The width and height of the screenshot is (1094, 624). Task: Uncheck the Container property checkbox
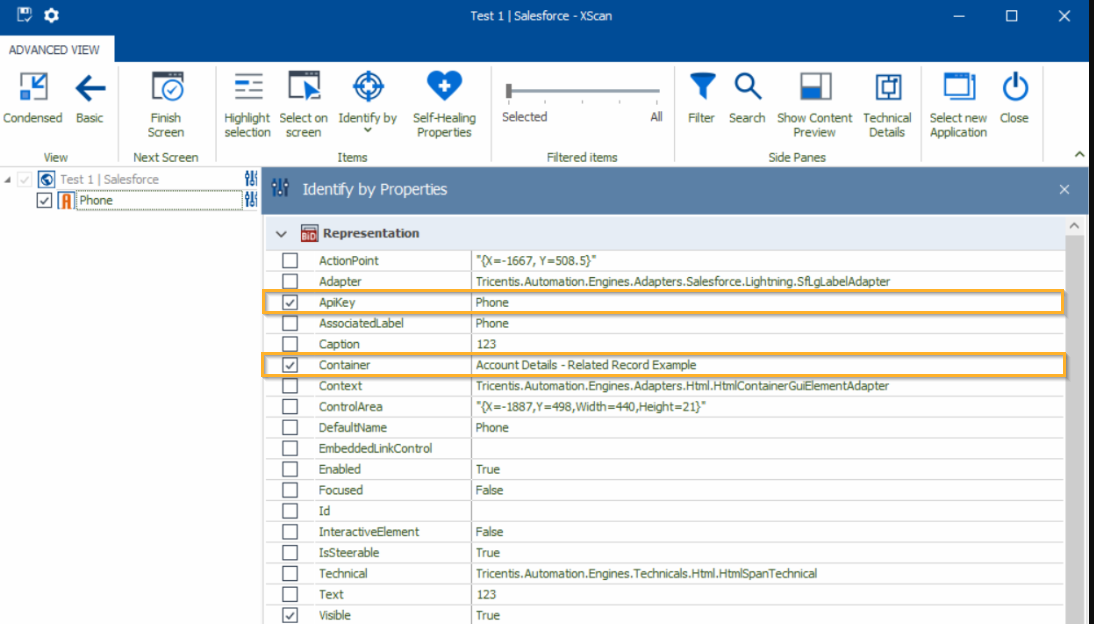290,365
